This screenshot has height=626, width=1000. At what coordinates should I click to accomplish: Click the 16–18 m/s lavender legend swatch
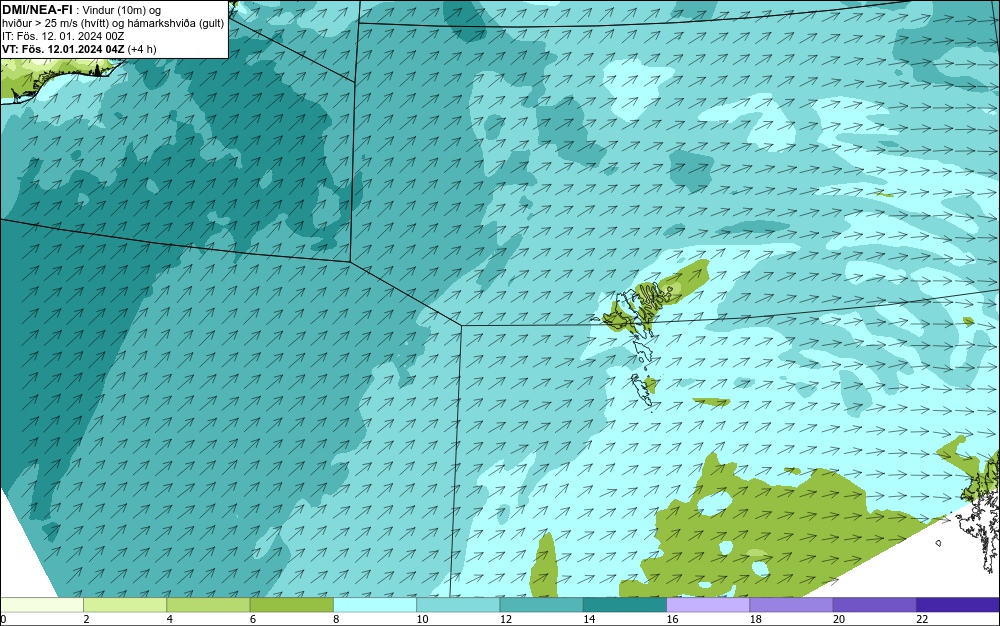point(708,604)
